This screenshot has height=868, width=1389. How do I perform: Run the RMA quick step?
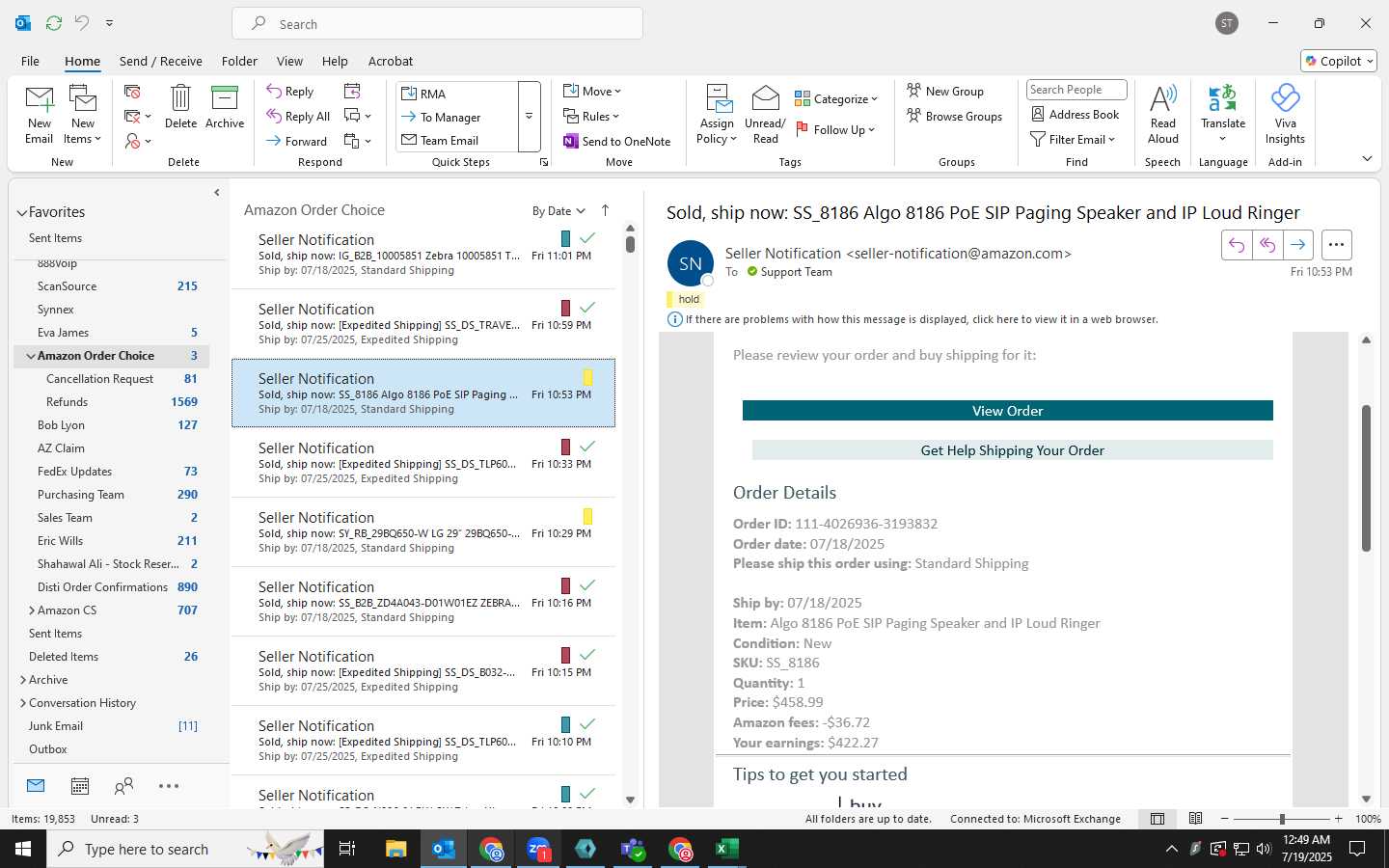point(457,94)
